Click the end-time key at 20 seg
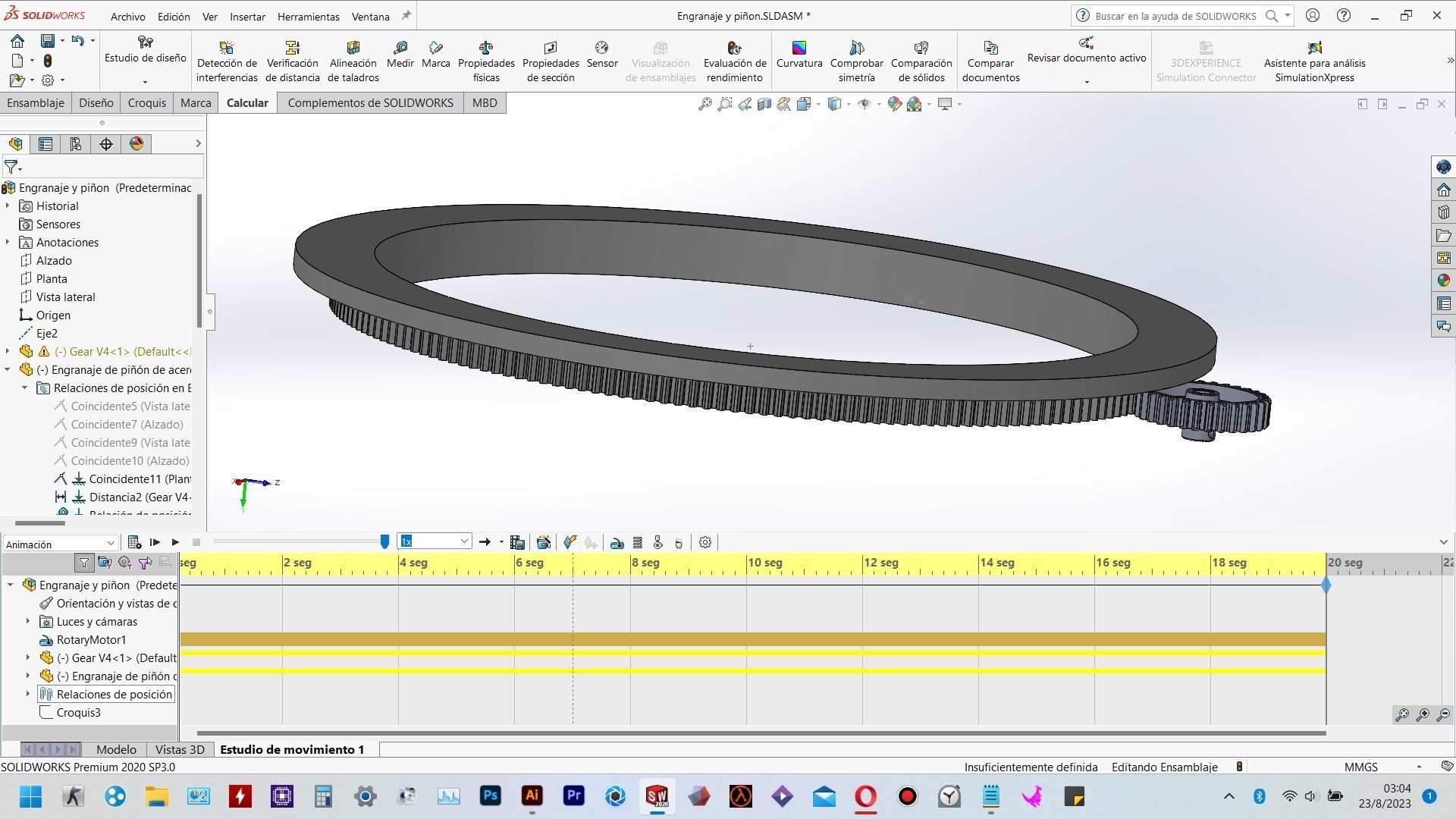 click(x=1326, y=585)
